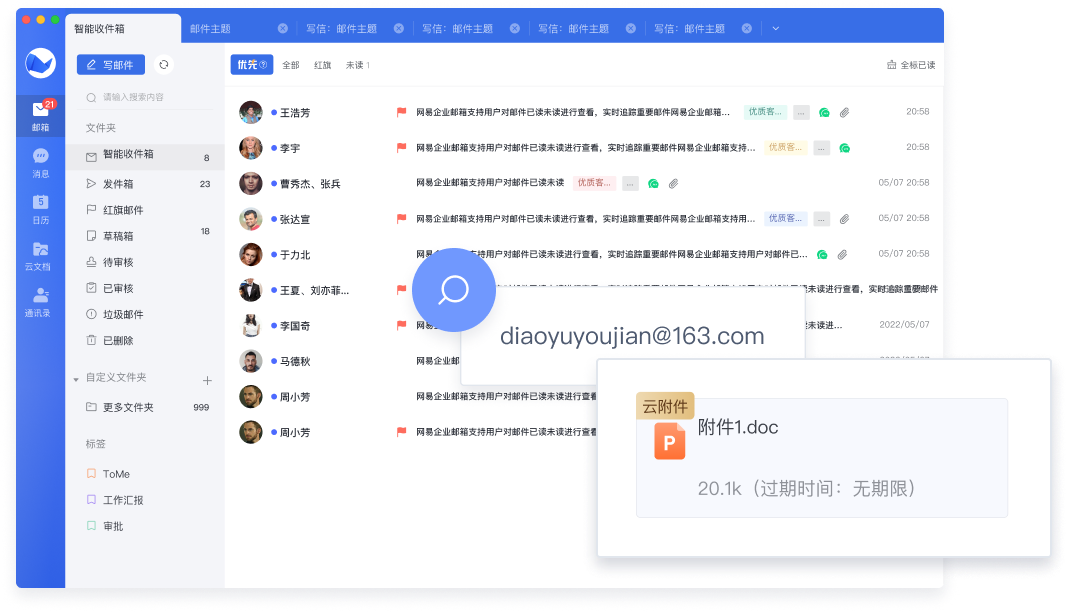The width and height of the screenshot is (1066, 612).
Task: Toggle the unread dot beside 李宇
Action: [274, 148]
